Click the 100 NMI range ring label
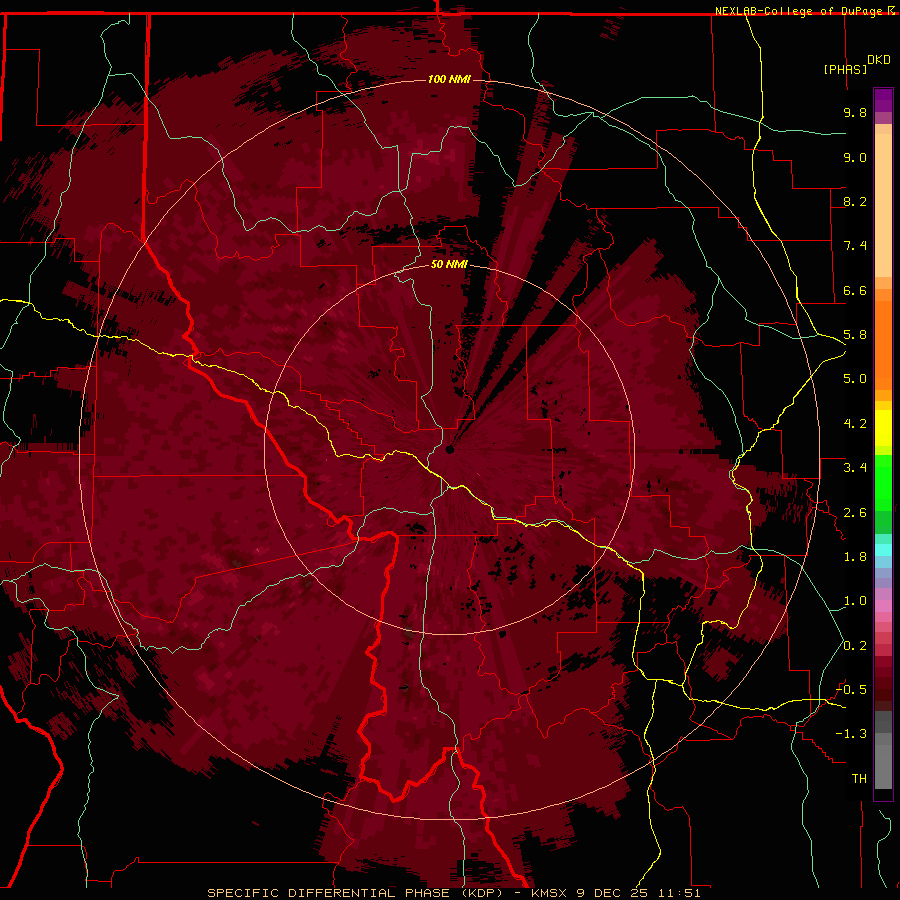The width and height of the screenshot is (900, 900). click(449, 79)
